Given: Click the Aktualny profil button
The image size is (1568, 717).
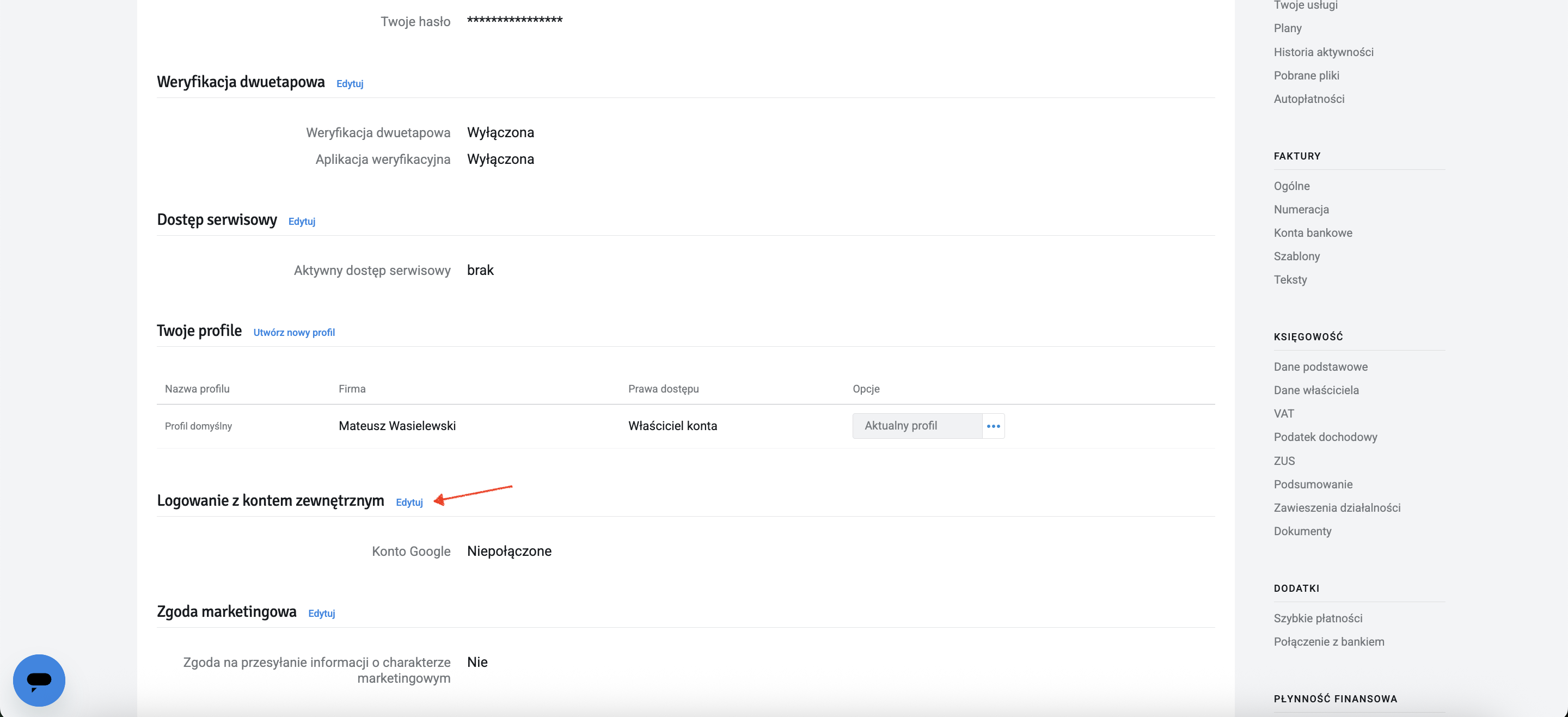Looking at the screenshot, I should [x=917, y=426].
